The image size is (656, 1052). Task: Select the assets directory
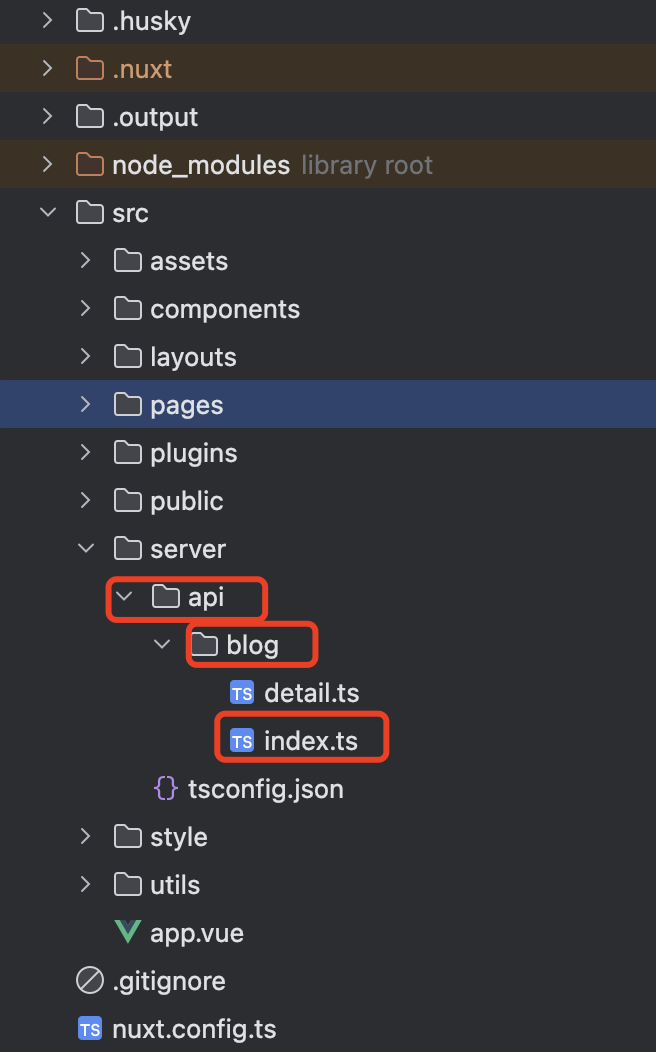click(x=188, y=261)
